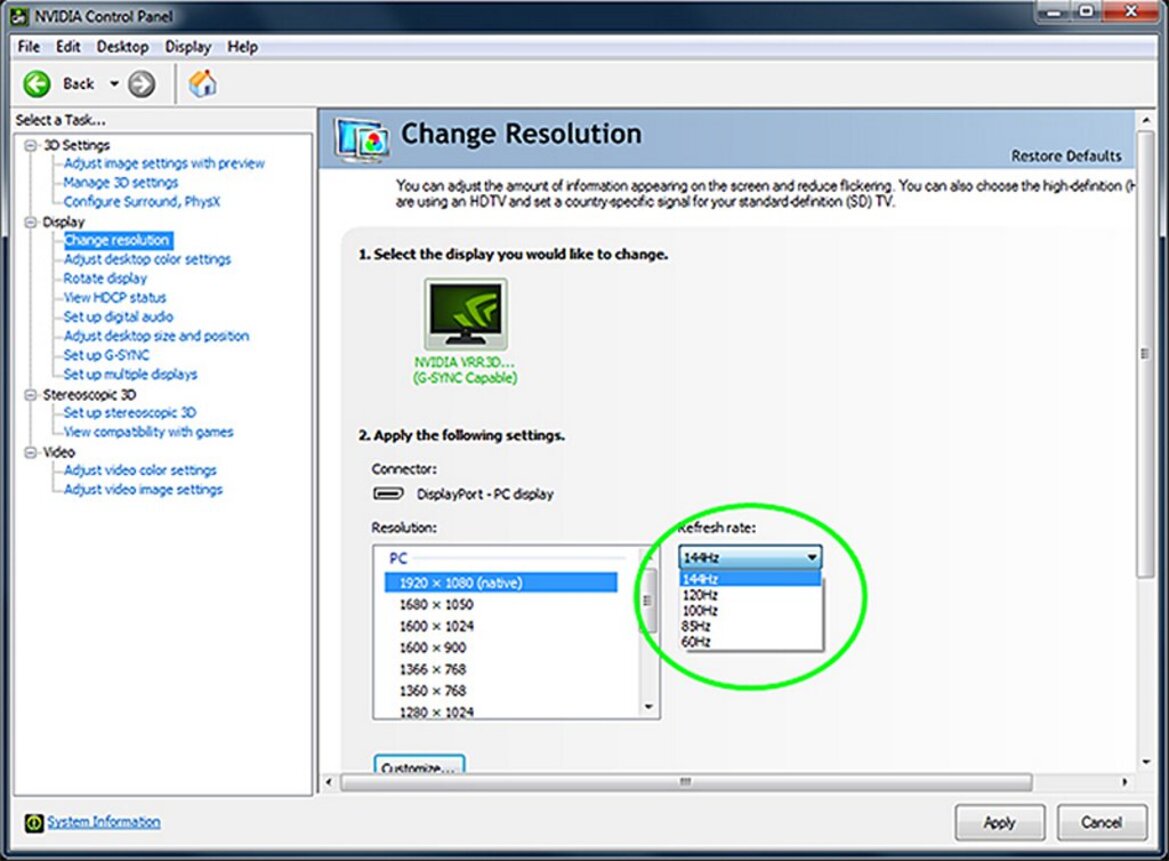
Task: Click the Change Resolution header icon
Action: pos(362,140)
